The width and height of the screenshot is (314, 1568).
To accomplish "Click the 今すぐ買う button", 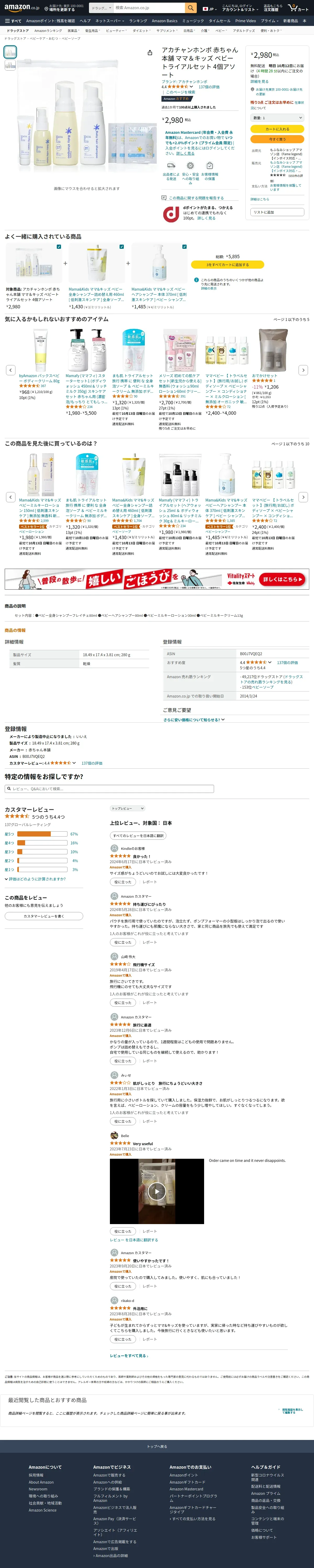I will click(277, 139).
